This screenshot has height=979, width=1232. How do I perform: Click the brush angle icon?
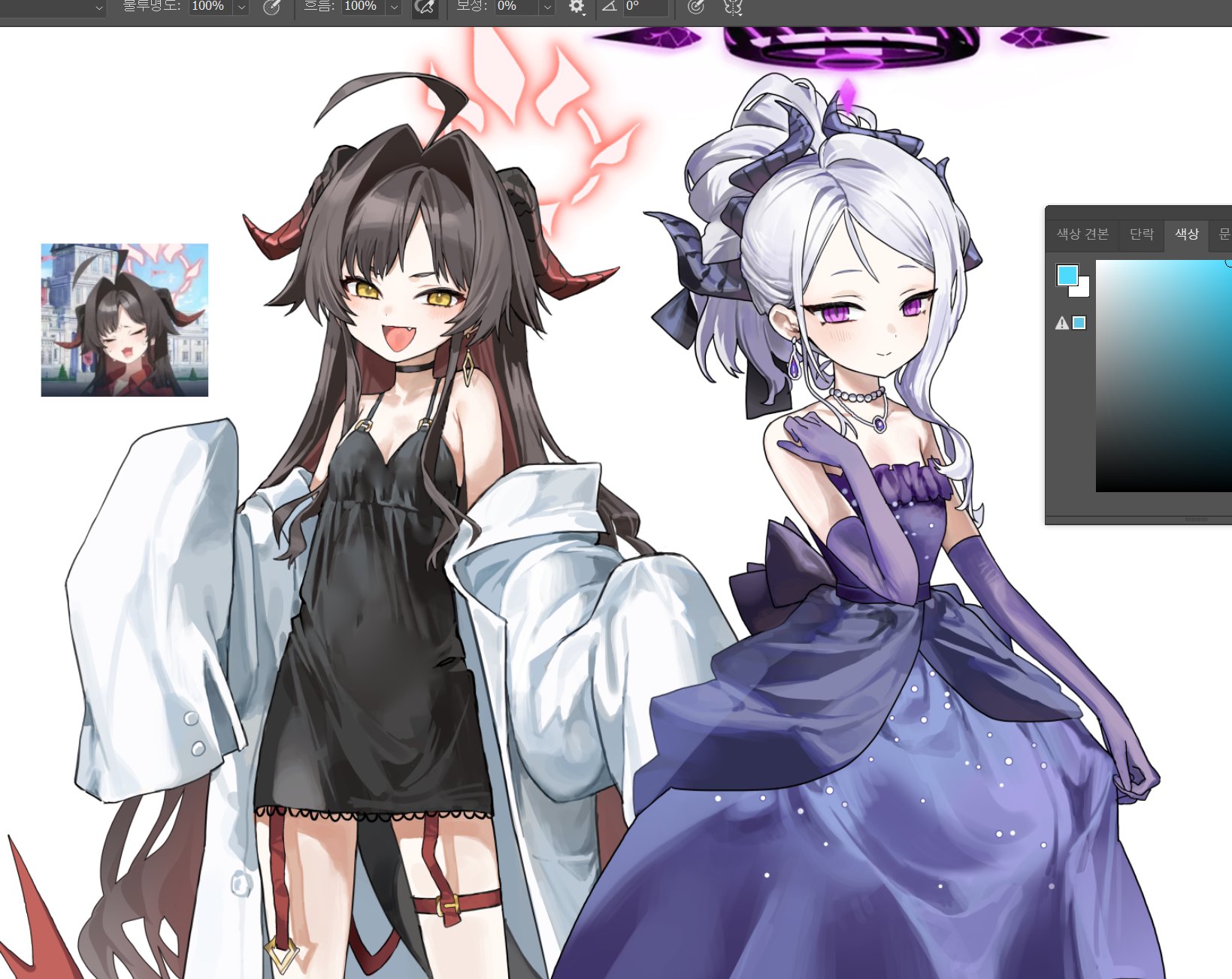point(610,6)
